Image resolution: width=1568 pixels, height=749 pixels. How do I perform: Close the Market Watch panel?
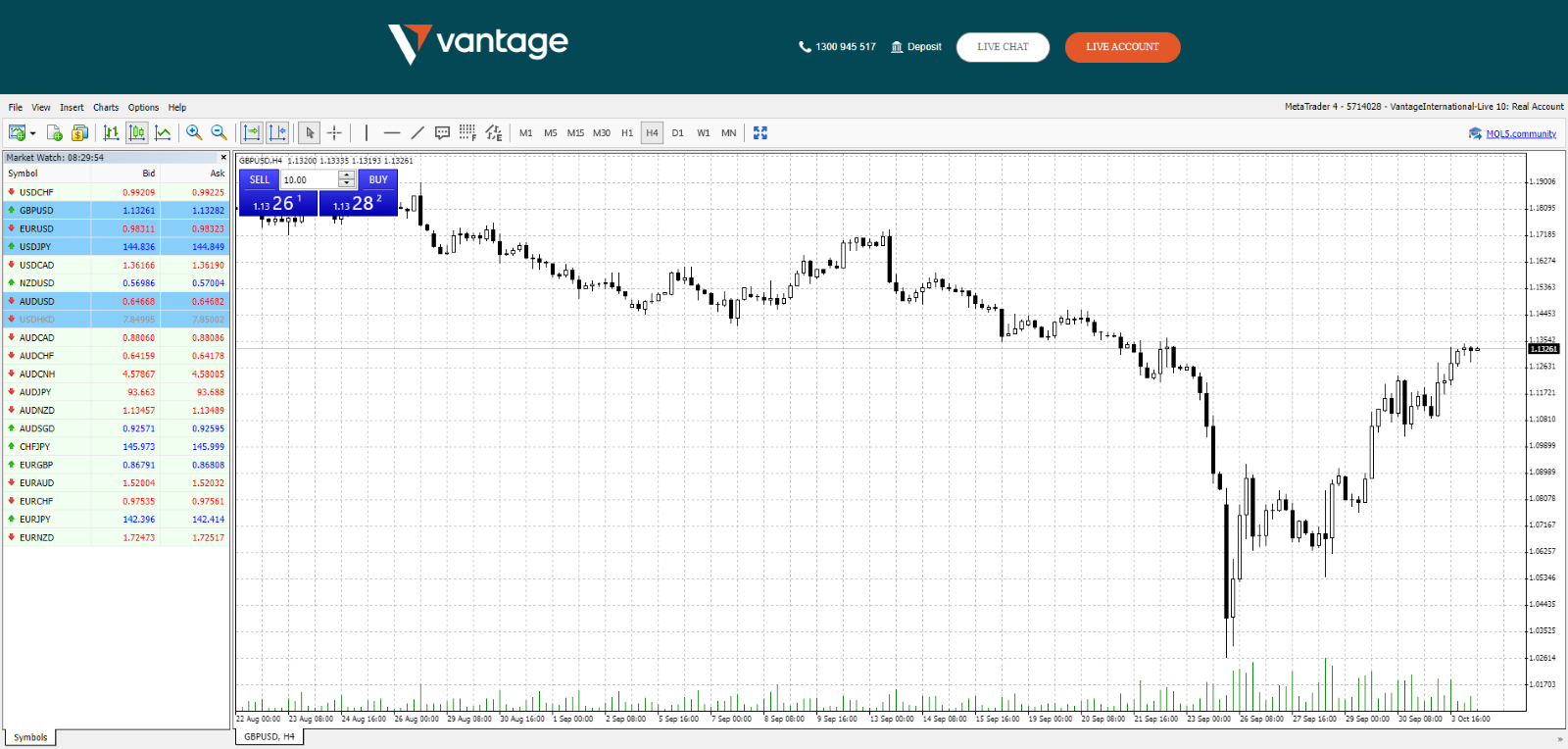coord(223,157)
